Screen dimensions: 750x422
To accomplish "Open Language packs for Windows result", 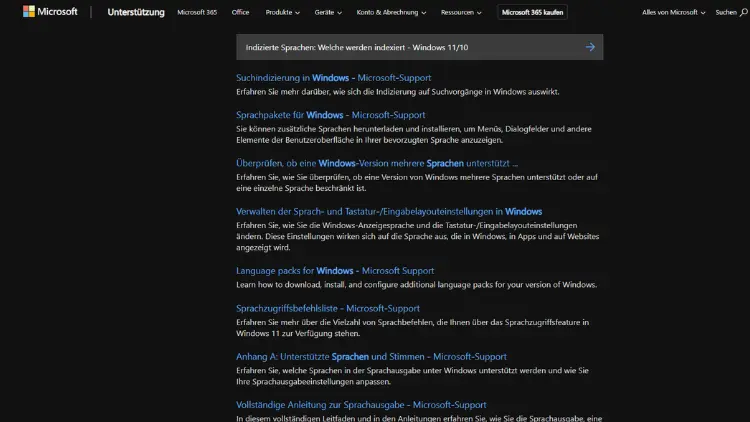I will [x=335, y=271].
